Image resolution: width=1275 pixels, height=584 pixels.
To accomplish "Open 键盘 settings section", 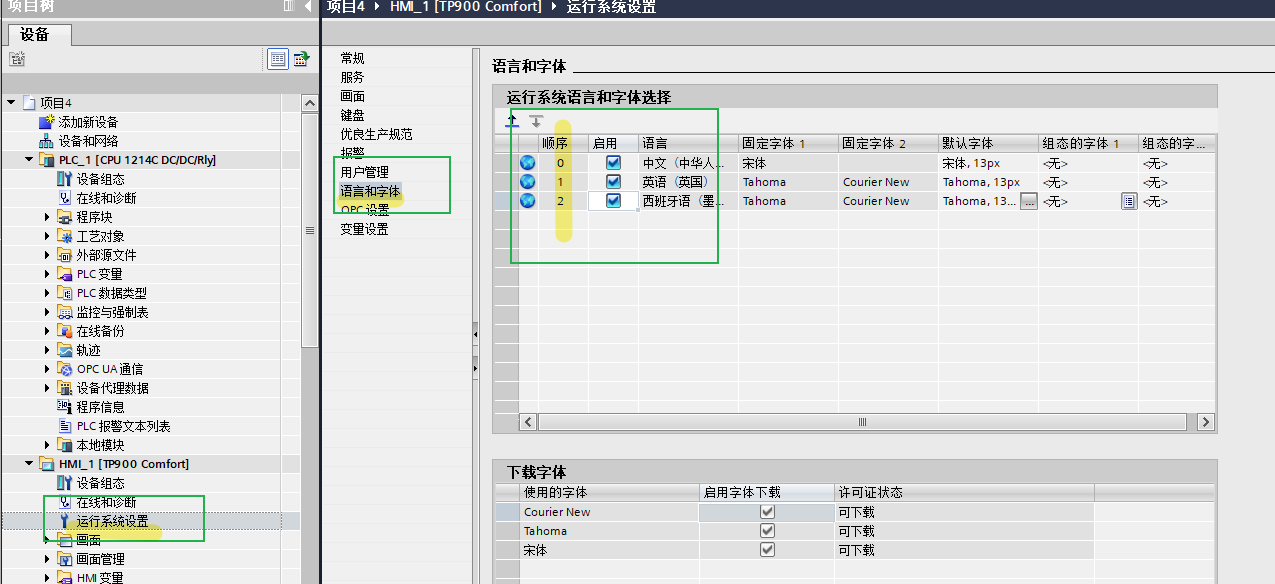I will point(352,115).
